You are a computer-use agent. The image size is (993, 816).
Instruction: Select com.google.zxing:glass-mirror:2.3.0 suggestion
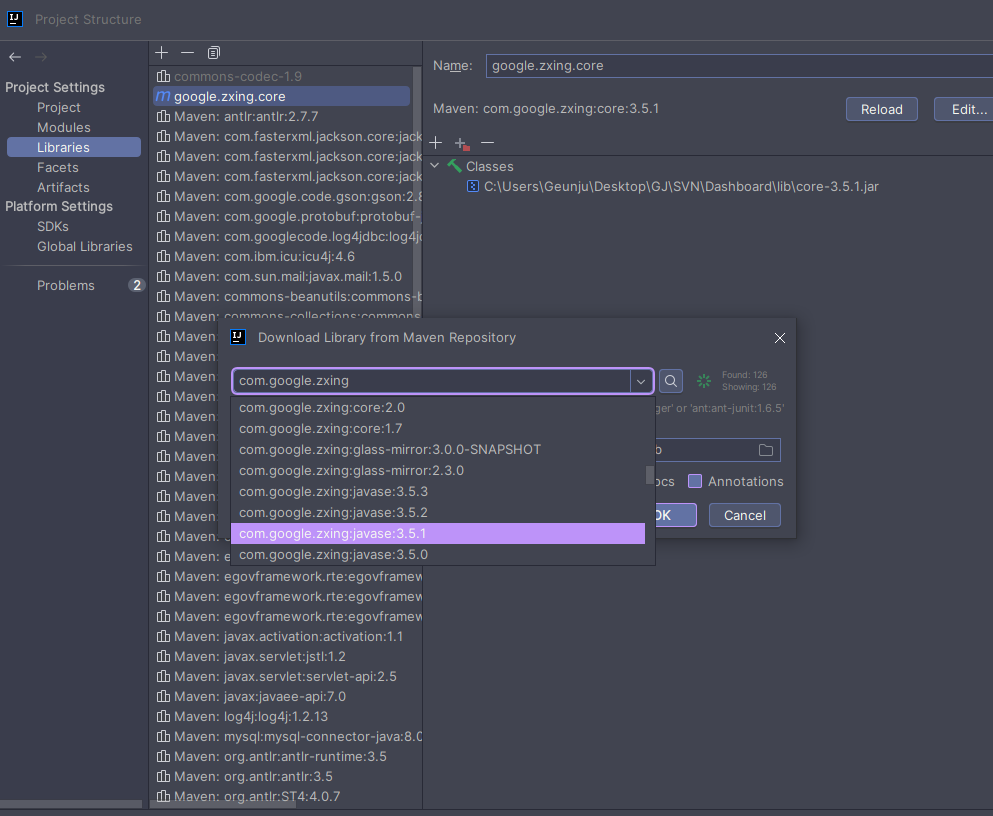438,470
